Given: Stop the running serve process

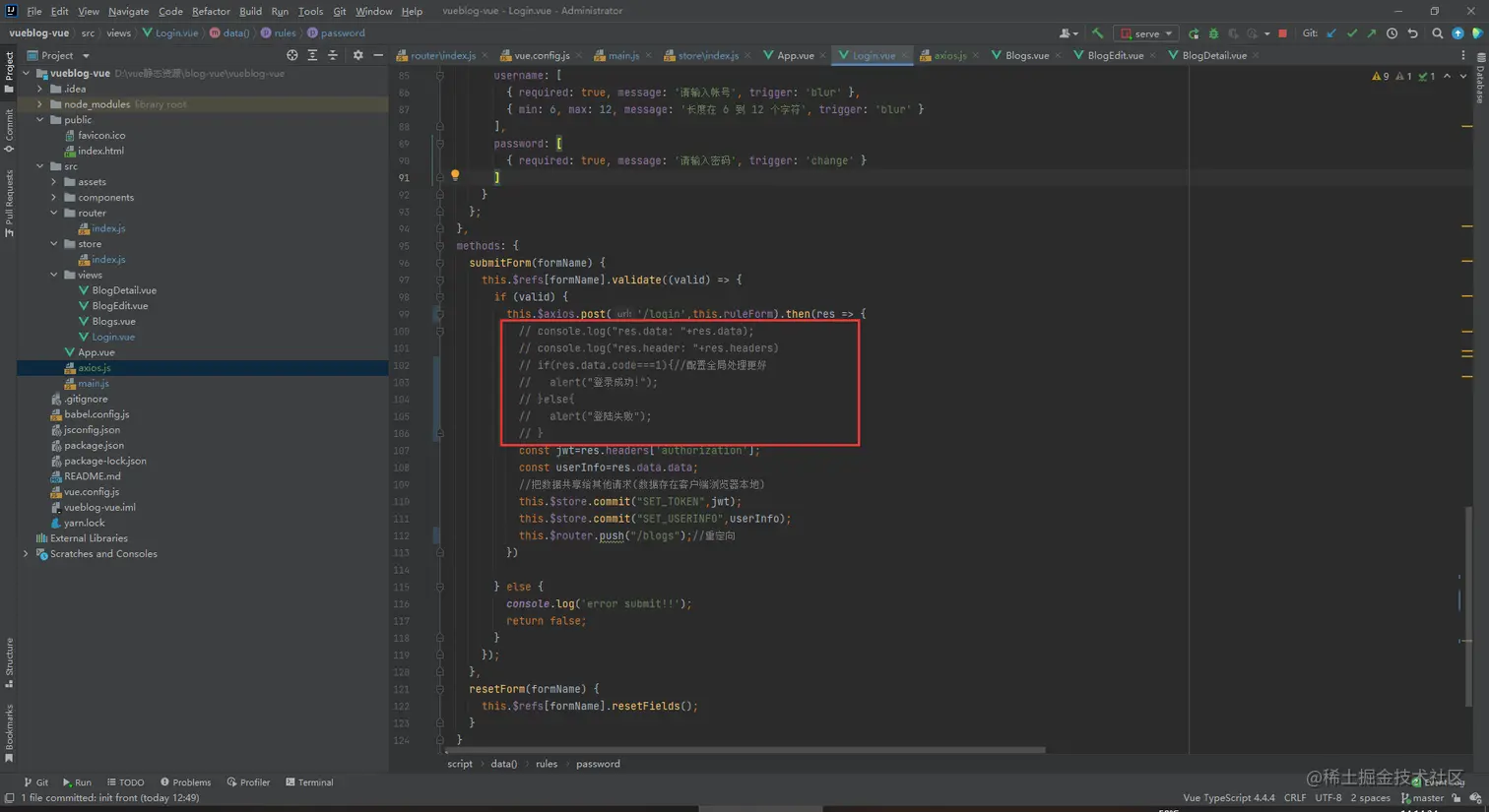Looking at the screenshot, I should [x=1282, y=33].
